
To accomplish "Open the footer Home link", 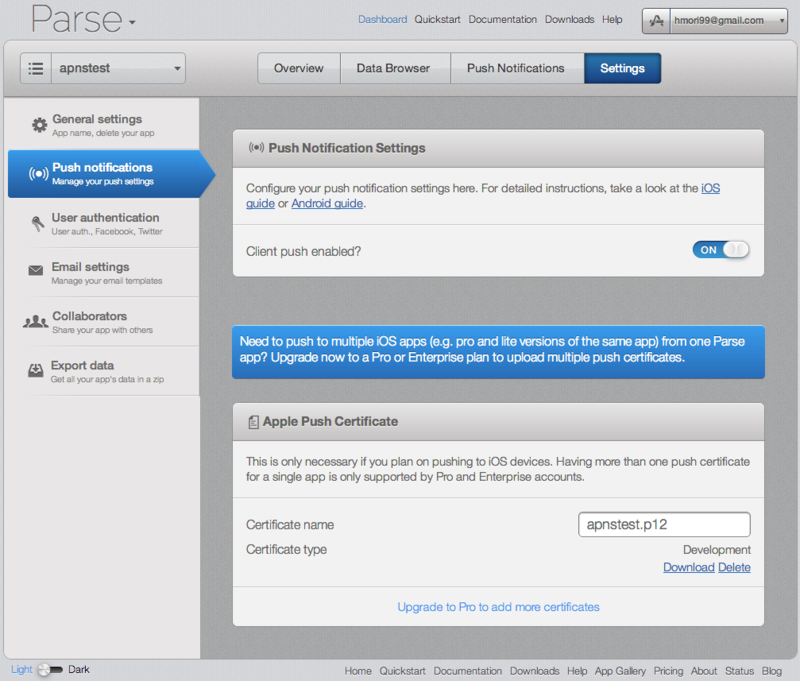I will (358, 671).
